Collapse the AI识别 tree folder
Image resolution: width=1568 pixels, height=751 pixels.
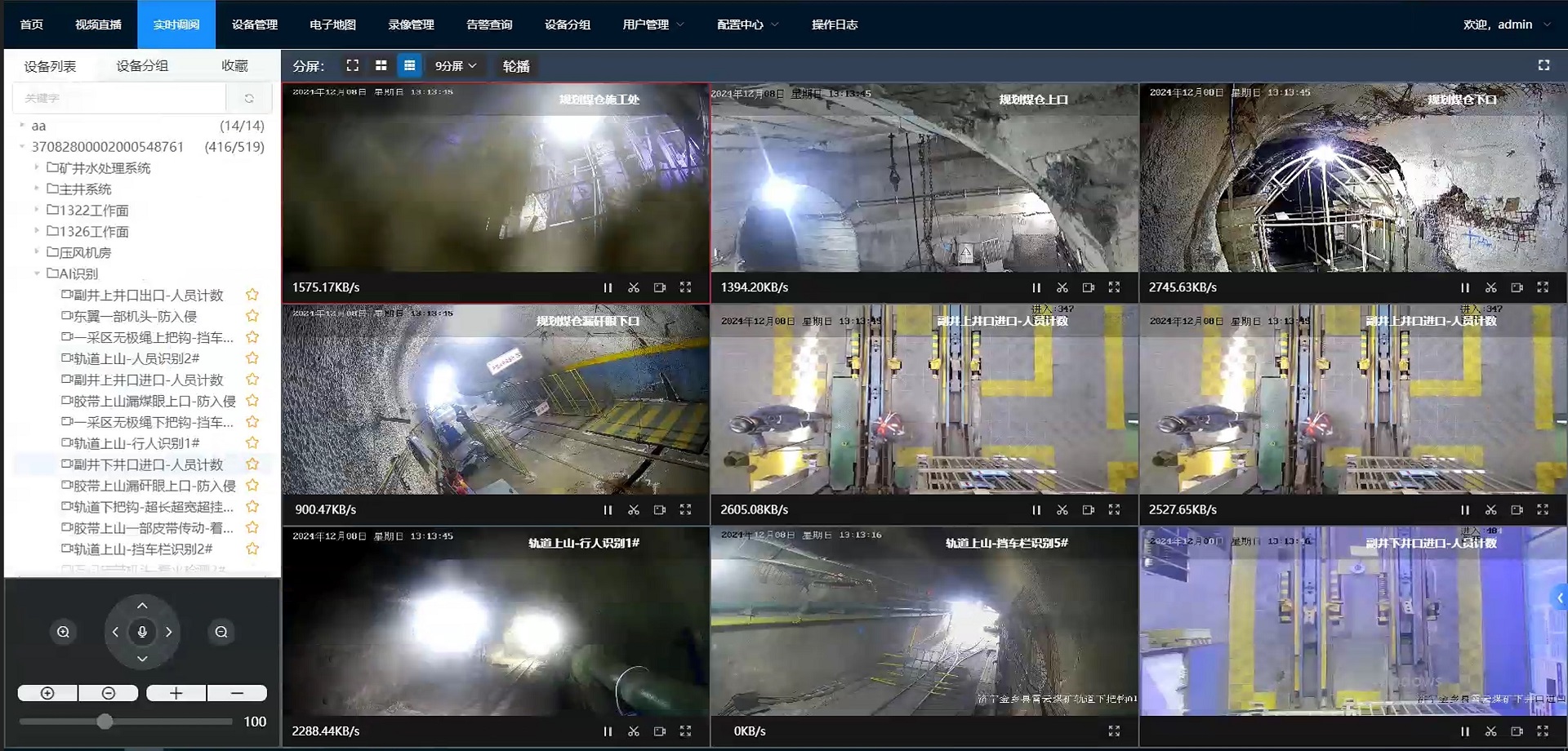(37, 273)
